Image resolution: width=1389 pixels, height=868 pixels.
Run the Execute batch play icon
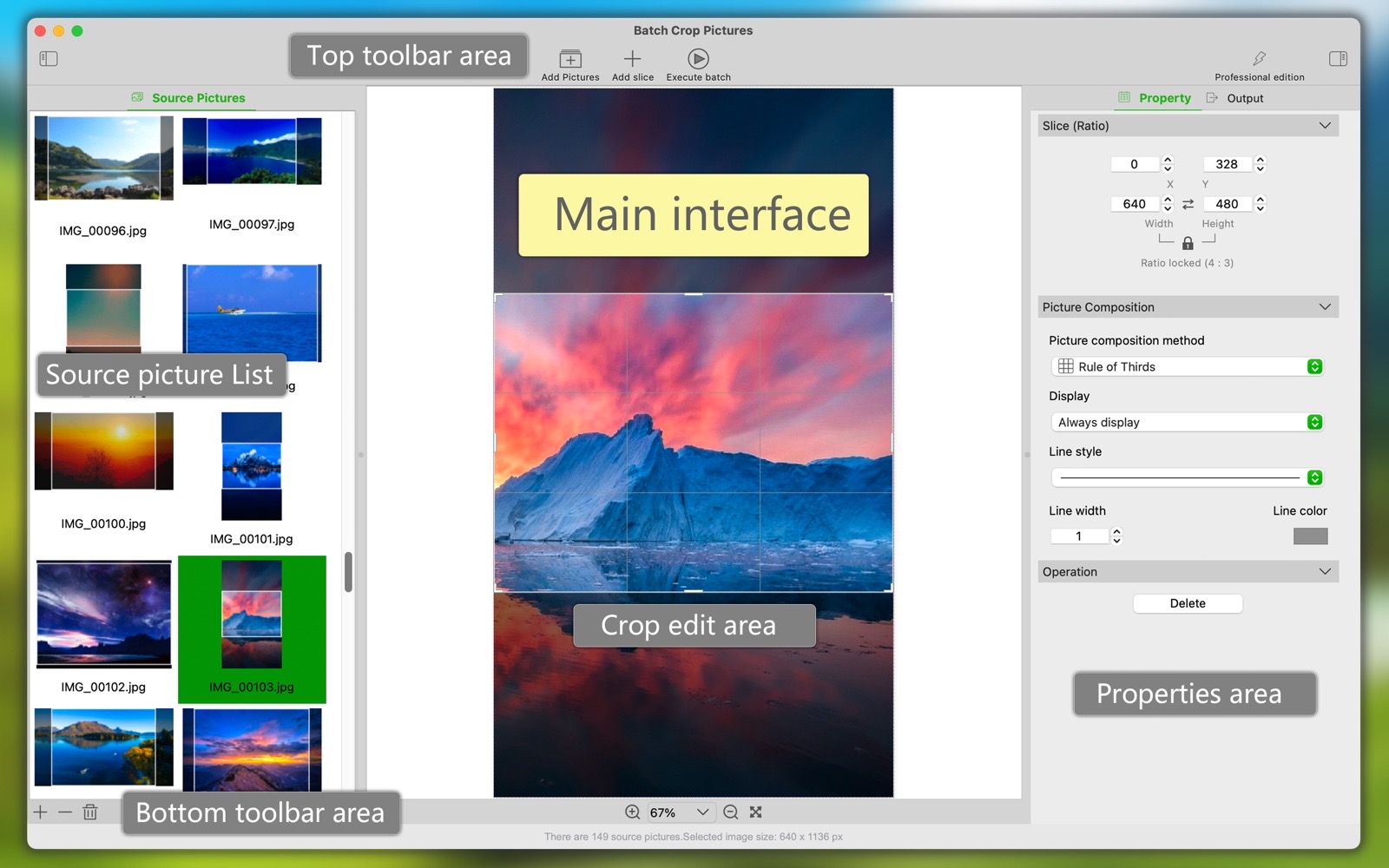point(698,59)
